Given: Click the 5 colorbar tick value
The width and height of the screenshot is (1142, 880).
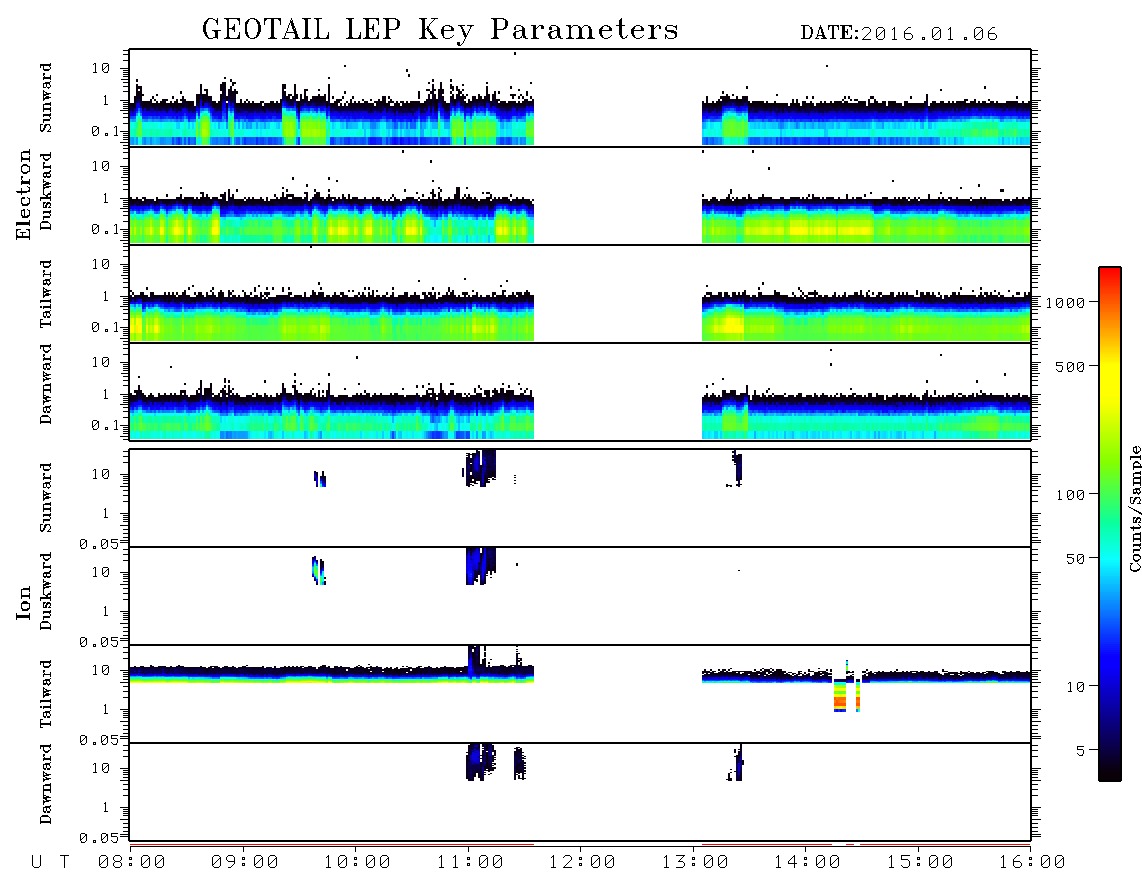Looking at the screenshot, I should [x=1081, y=750].
